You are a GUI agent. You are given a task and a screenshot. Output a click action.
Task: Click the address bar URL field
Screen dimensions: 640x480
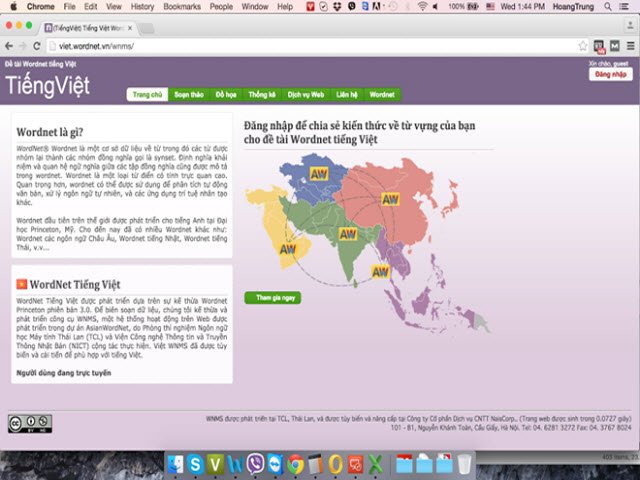click(300, 46)
